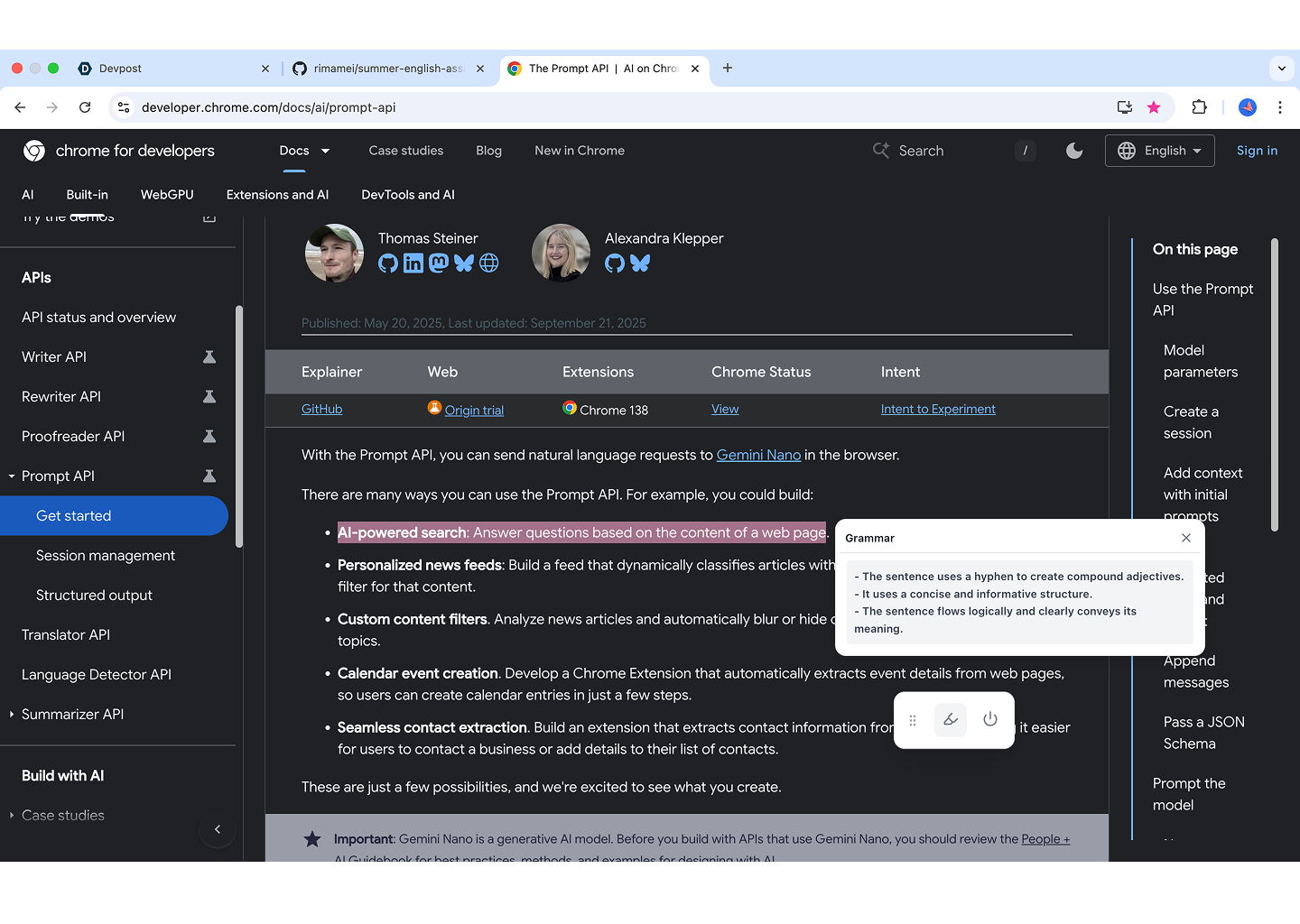Toggle the dark theme moon icon
The image size is (1300, 924).
(x=1074, y=151)
